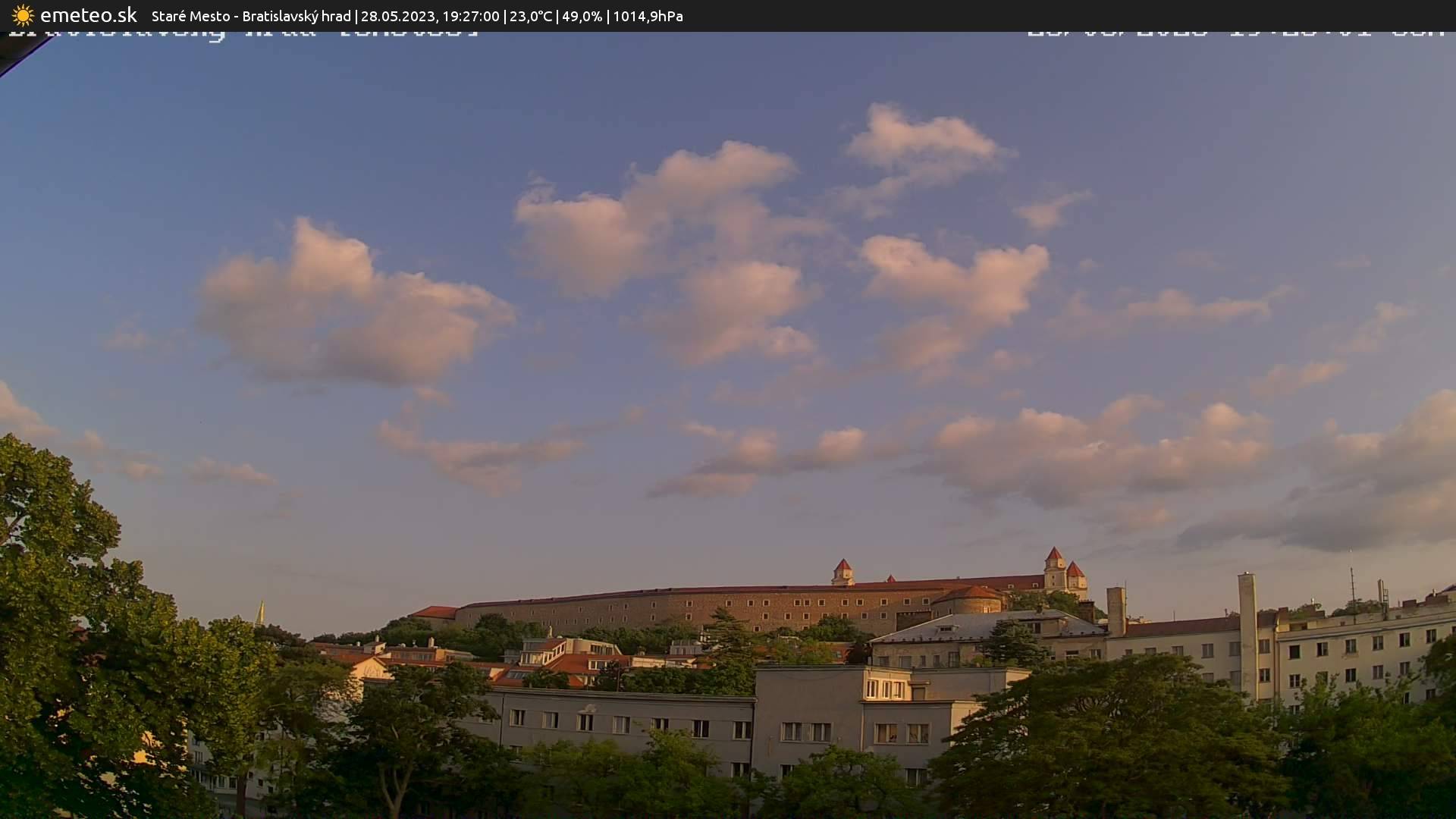The width and height of the screenshot is (1456, 819).
Task: Open emeteo.sk by clicking its name
Action: [89, 15]
